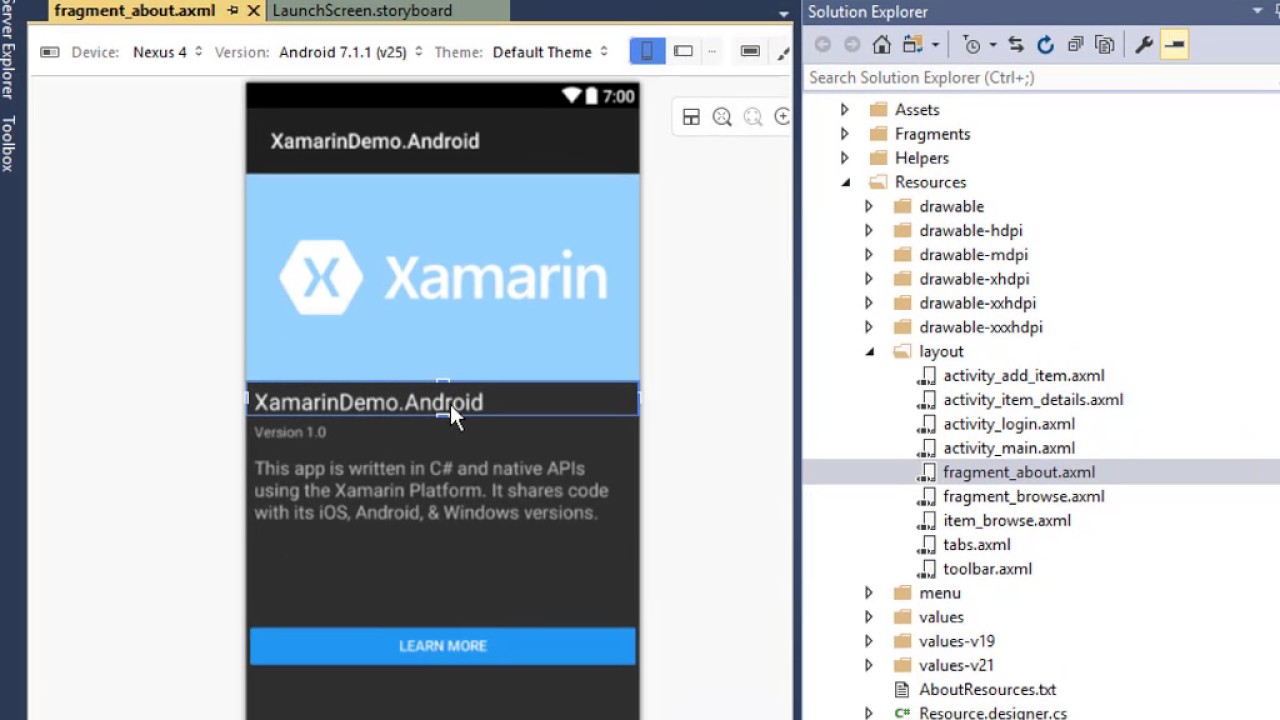Viewport: 1280px width, 720px height.
Task: Open the pending changes filter dropdown arrow
Action: point(993,45)
